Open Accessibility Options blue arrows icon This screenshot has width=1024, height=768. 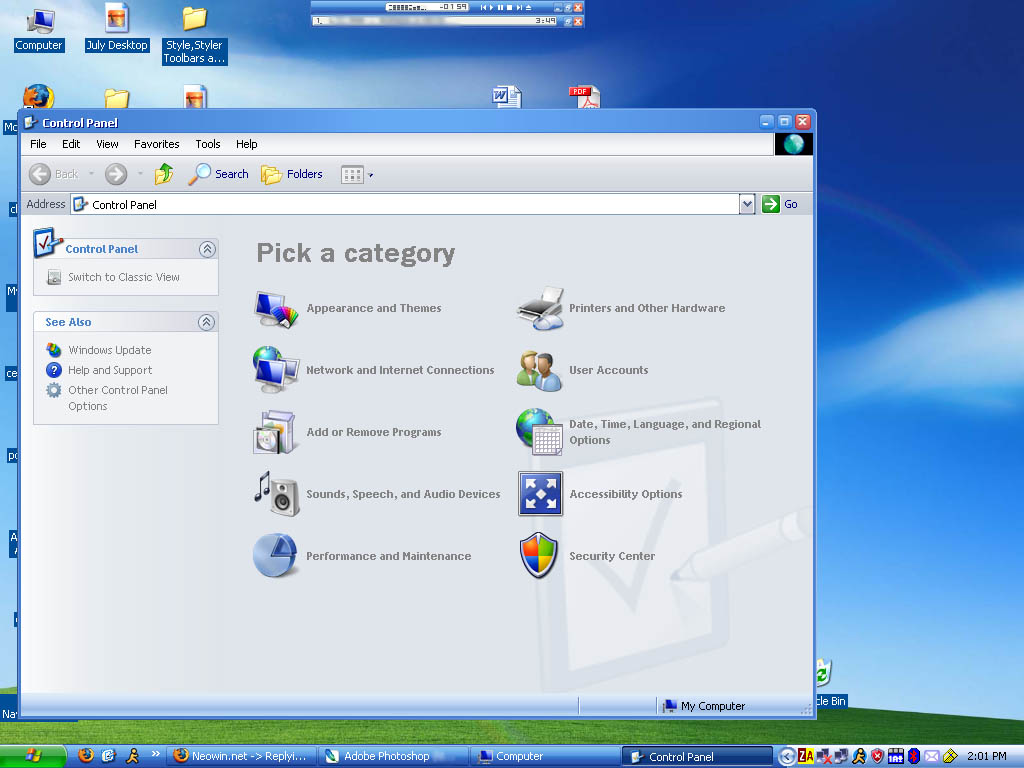tap(540, 494)
